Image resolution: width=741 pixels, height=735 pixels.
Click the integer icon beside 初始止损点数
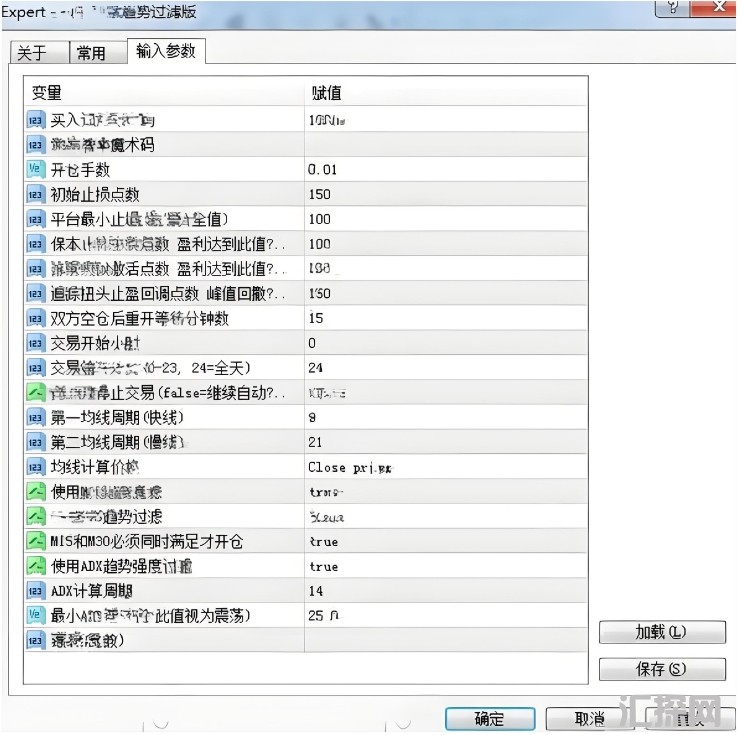(35, 194)
